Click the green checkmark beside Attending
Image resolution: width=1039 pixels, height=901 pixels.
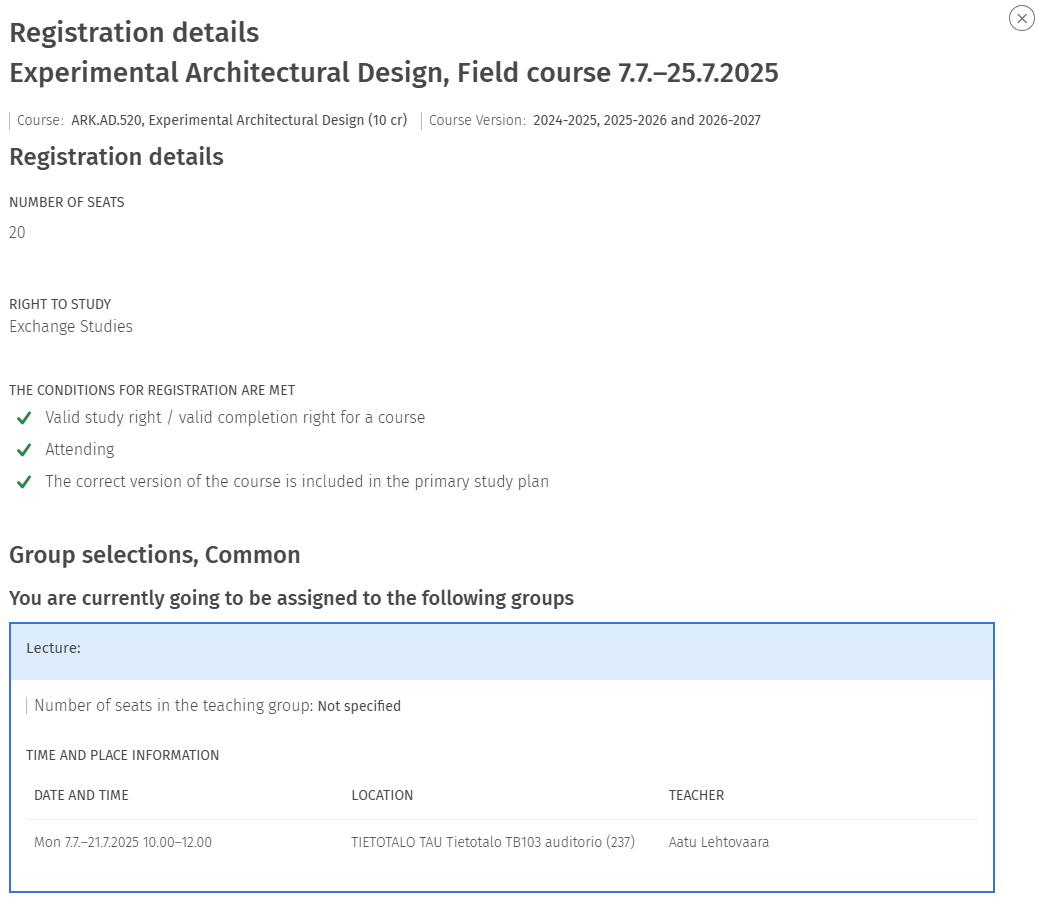point(24,450)
